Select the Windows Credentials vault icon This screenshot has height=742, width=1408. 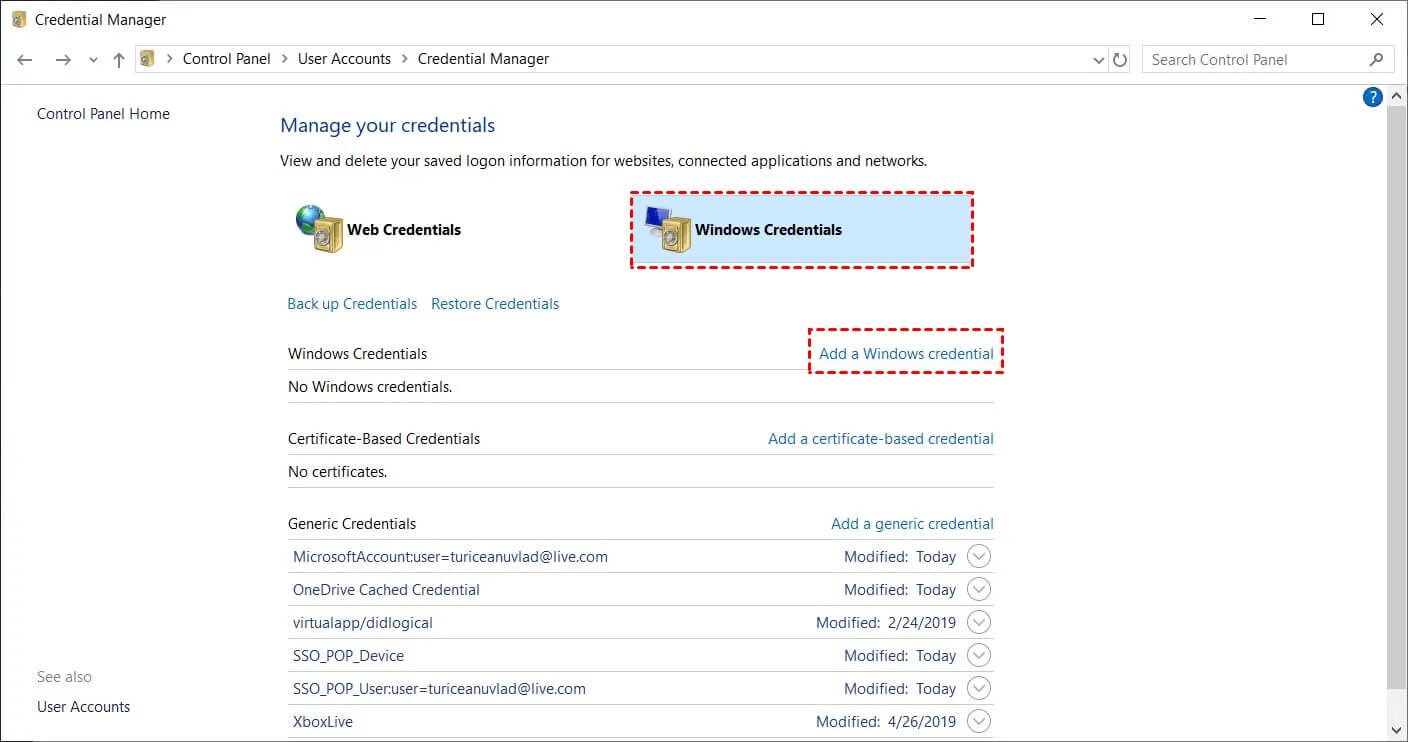668,229
